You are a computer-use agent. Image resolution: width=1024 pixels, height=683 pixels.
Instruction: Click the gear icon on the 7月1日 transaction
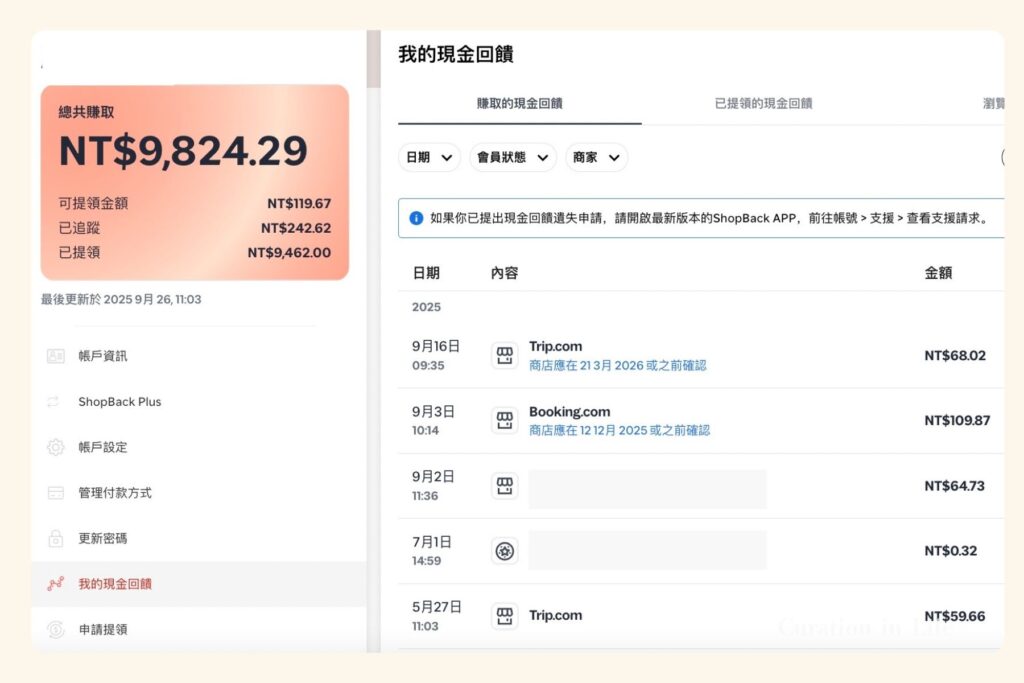505,551
